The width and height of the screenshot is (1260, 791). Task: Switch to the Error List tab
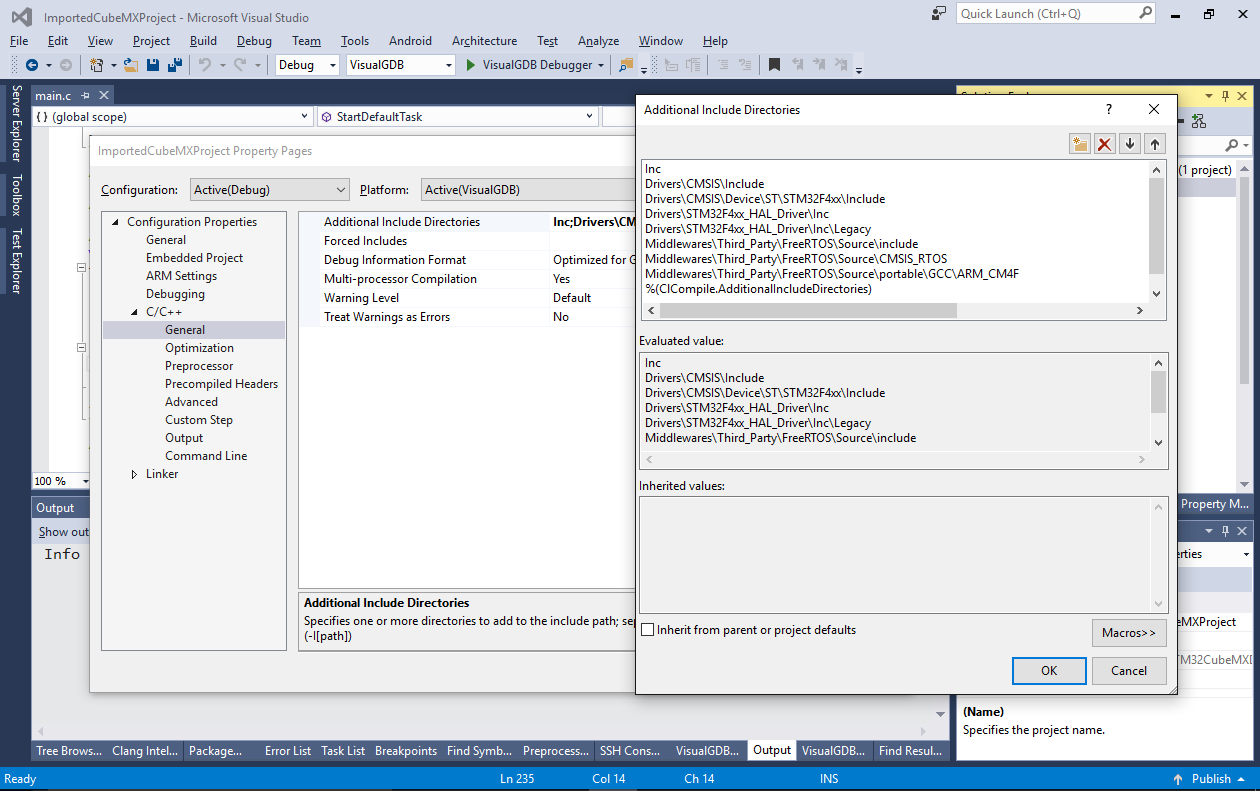pyautogui.click(x=288, y=751)
